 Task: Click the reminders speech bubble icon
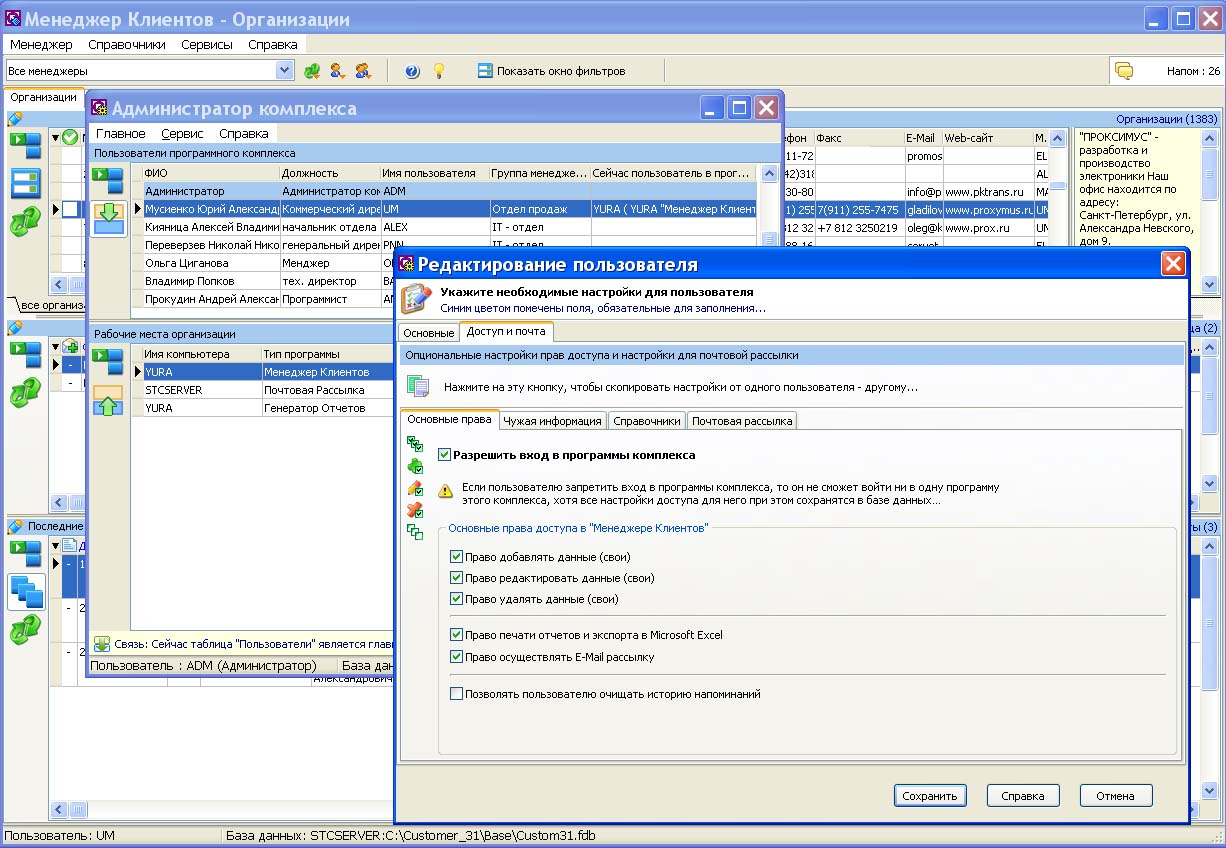click(1124, 71)
